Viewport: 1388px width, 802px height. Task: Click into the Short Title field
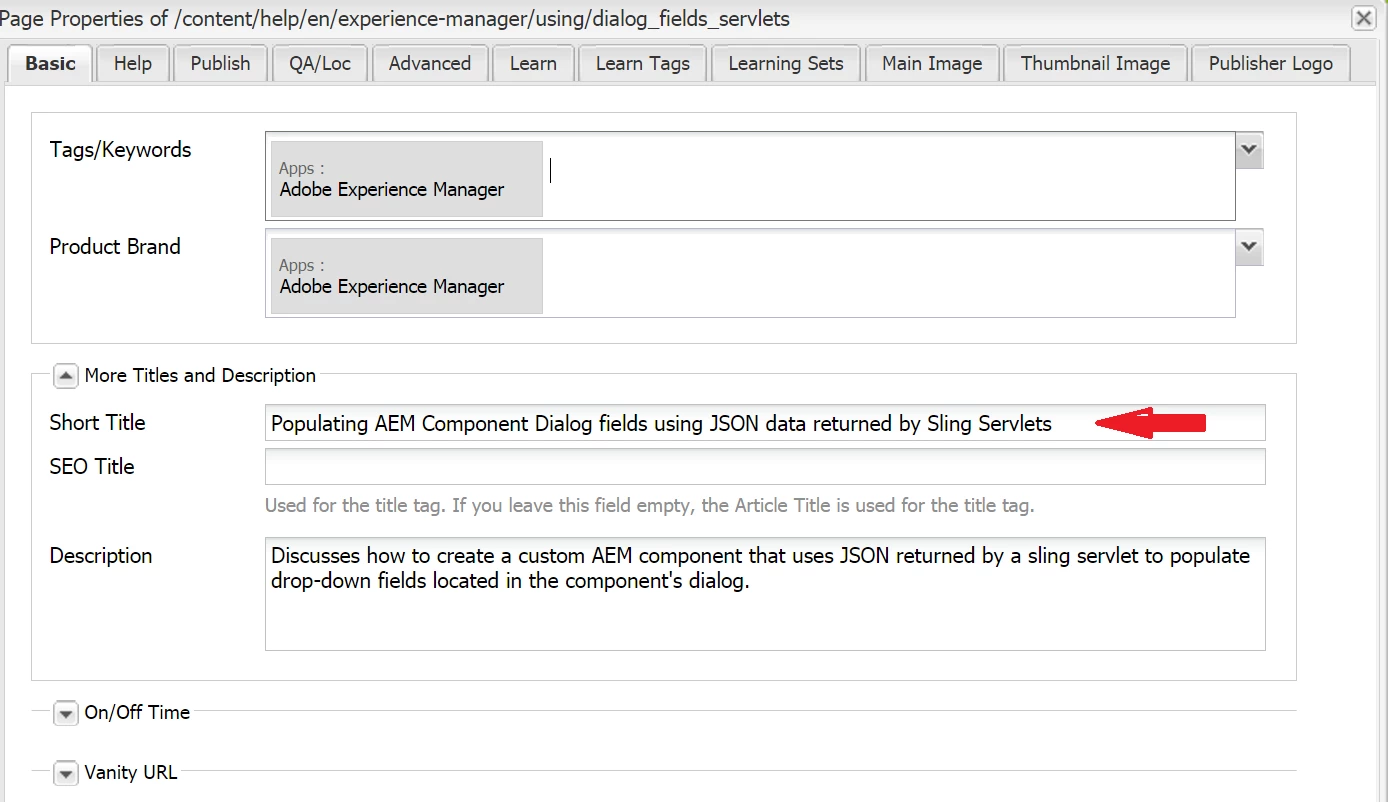(765, 423)
